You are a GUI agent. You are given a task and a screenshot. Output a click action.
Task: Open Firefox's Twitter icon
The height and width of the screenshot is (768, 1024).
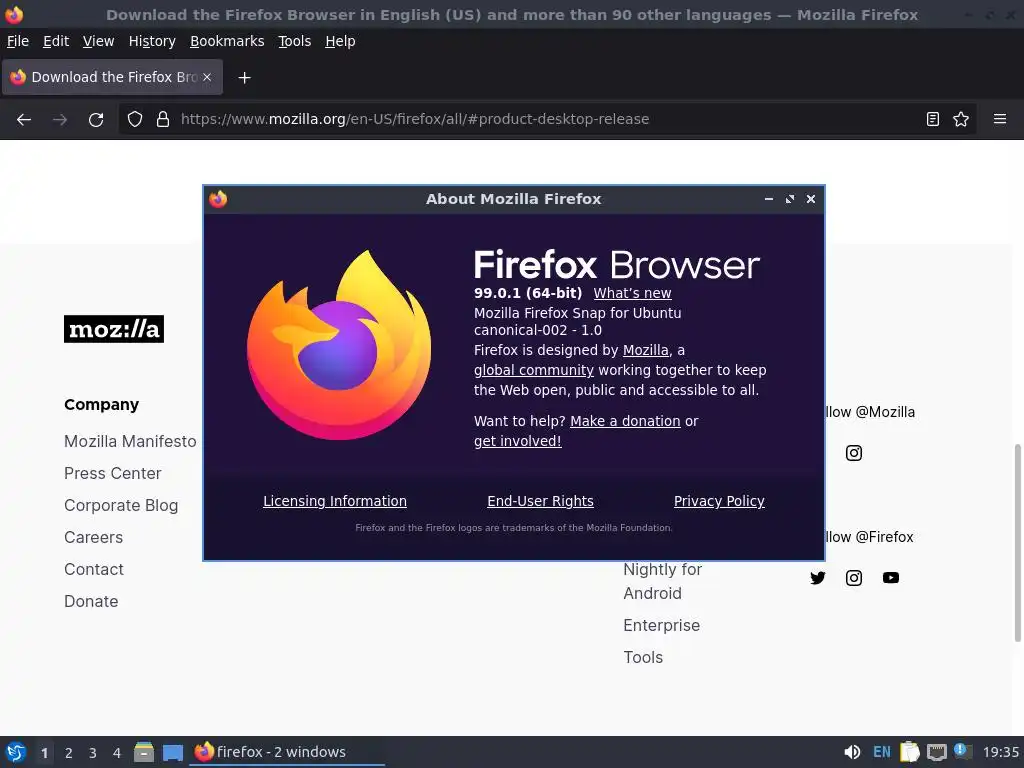pyautogui.click(x=818, y=578)
